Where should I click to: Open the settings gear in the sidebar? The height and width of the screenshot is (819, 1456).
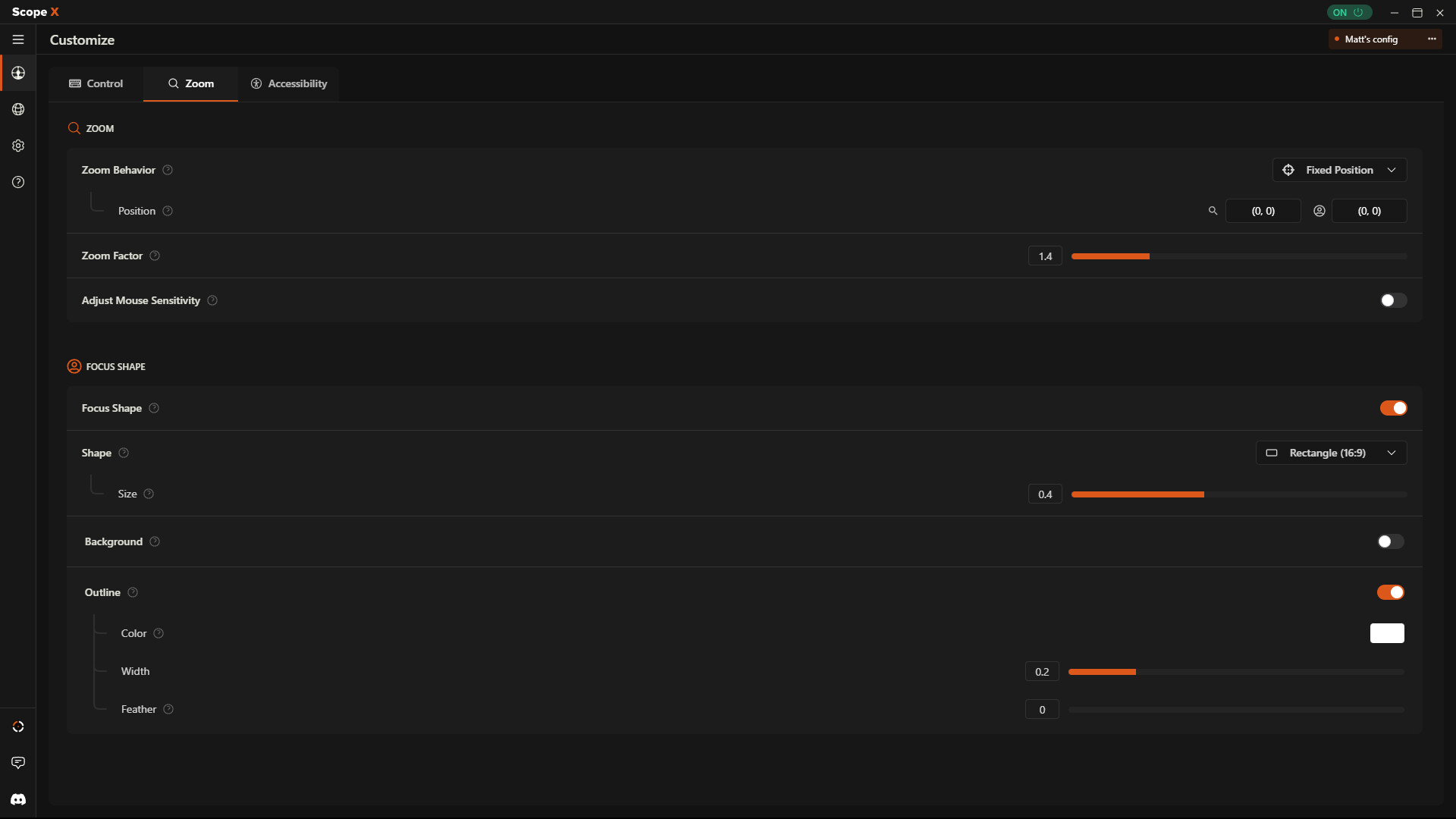pyautogui.click(x=18, y=146)
